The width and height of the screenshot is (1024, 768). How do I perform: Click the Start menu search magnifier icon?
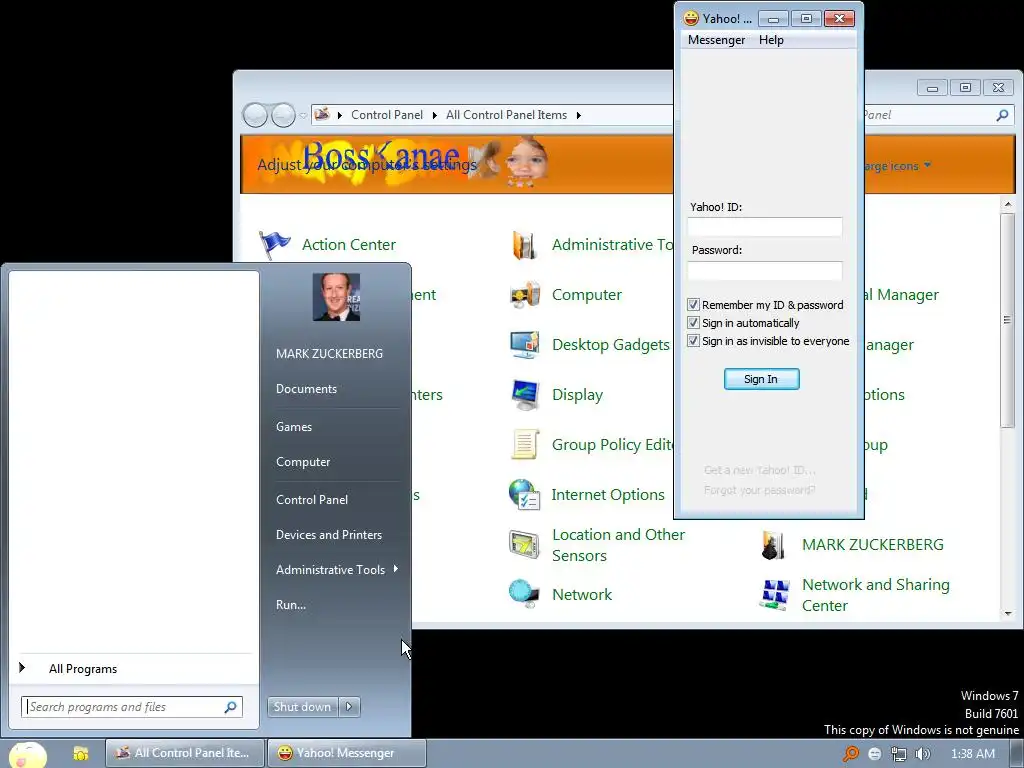[x=231, y=707]
